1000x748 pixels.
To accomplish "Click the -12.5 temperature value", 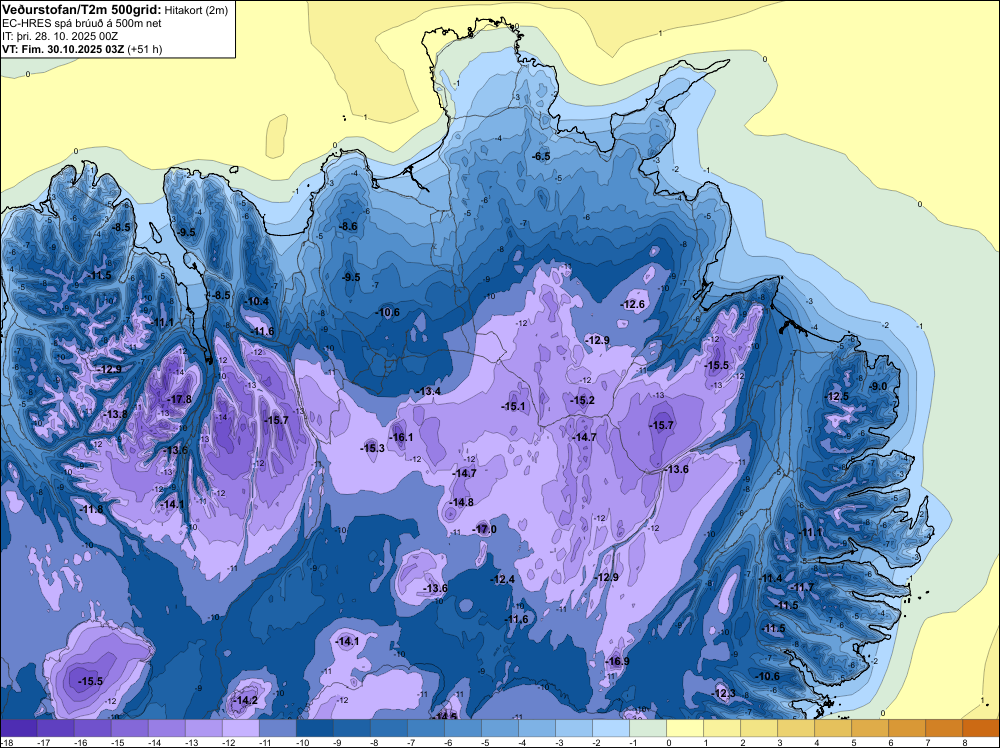I will pos(836,396).
